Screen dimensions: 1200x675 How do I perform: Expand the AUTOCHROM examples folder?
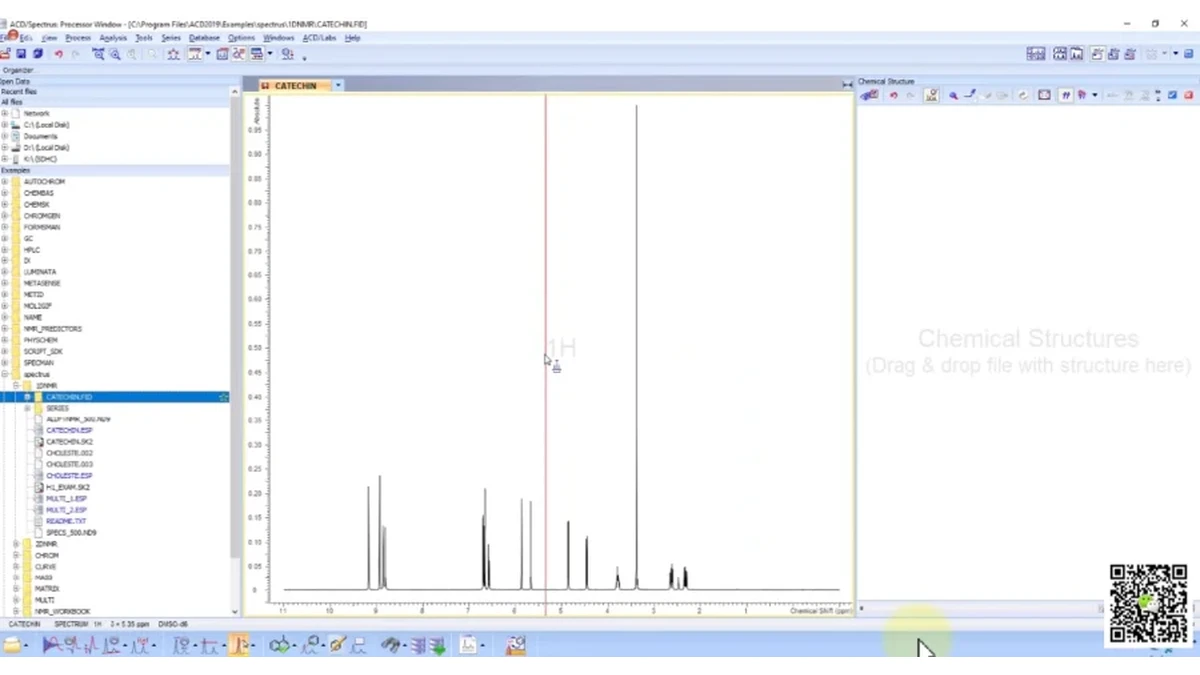coord(5,182)
